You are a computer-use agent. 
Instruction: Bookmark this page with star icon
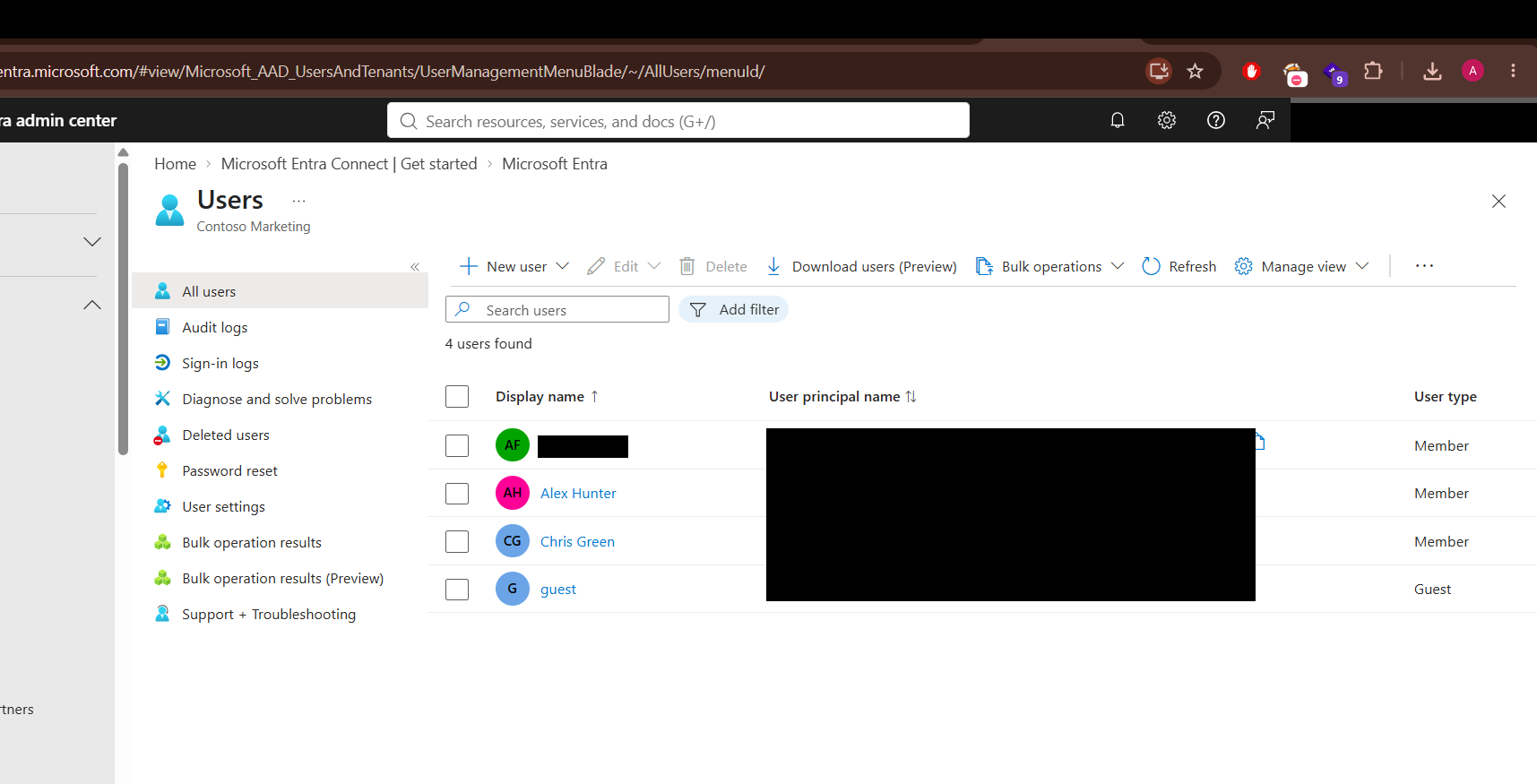(x=1195, y=71)
